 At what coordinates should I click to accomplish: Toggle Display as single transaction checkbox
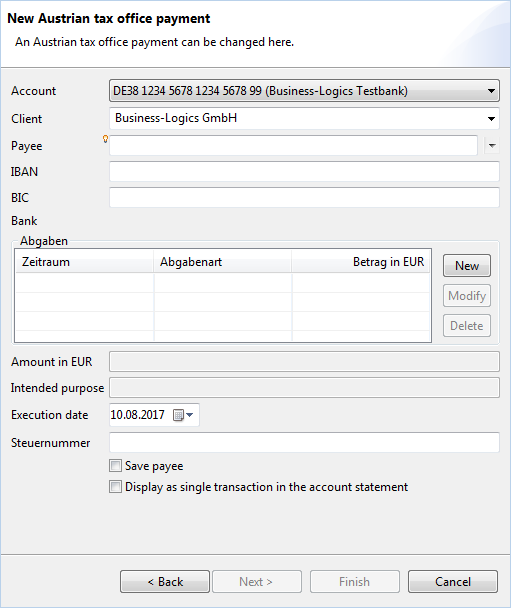coord(115,487)
